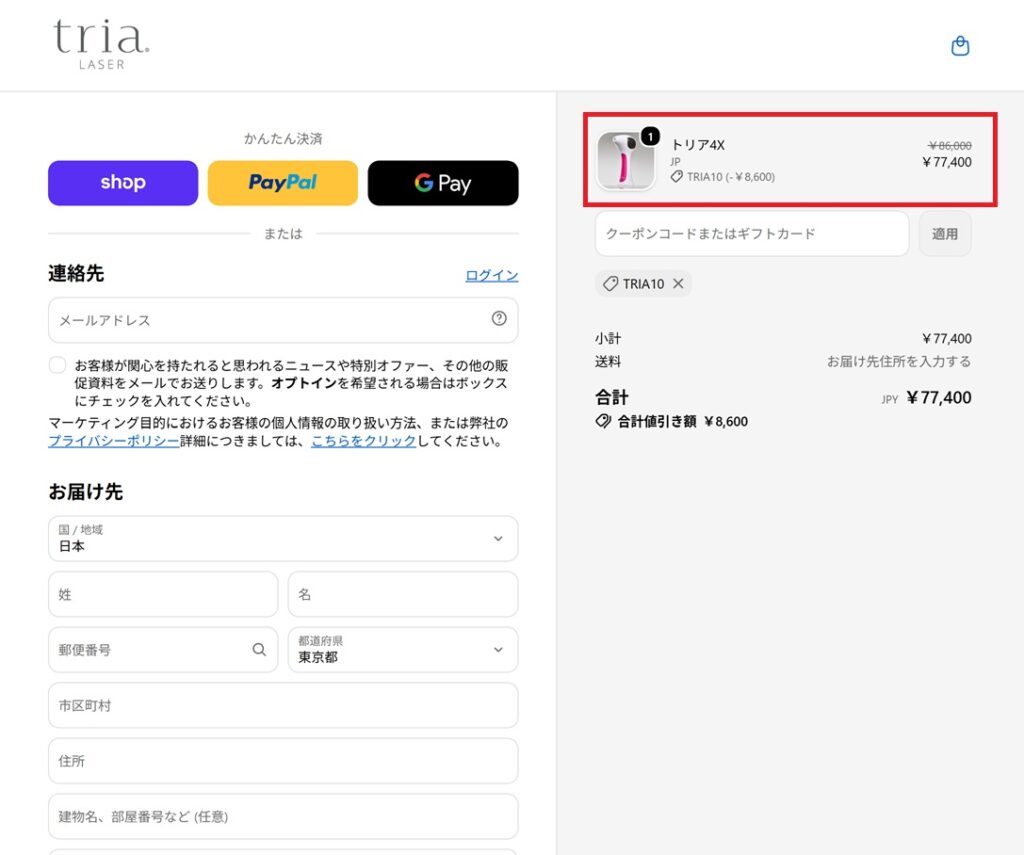Tick the marketing email opt-in checkbox
The height and width of the screenshot is (855, 1024).
[57, 364]
